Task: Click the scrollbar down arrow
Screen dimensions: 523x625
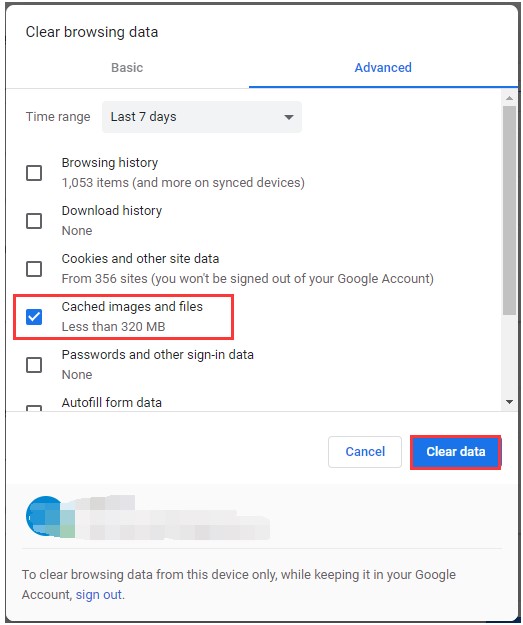Action: [x=509, y=402]
